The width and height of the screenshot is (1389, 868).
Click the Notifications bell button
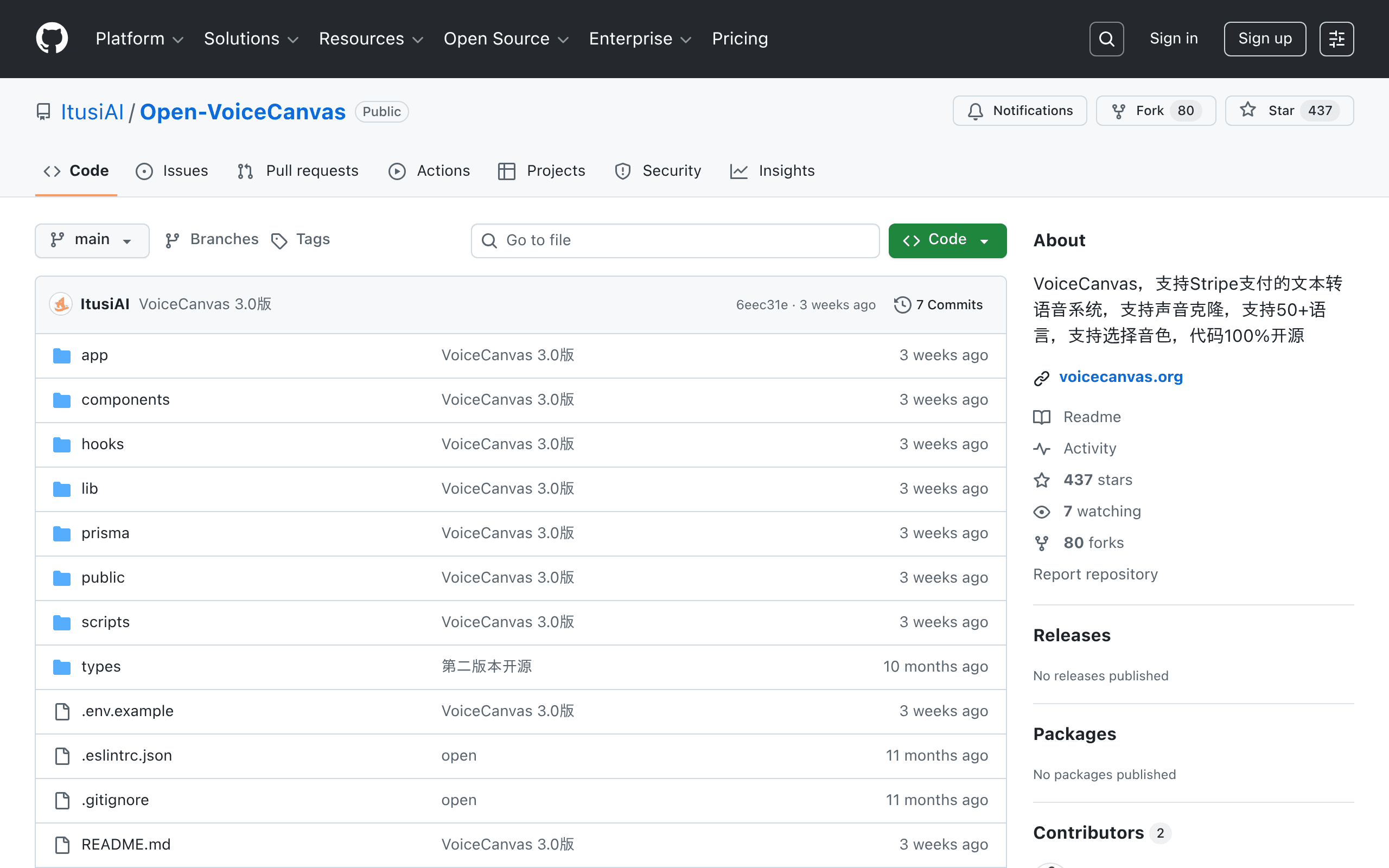(x=1020, y=111)
